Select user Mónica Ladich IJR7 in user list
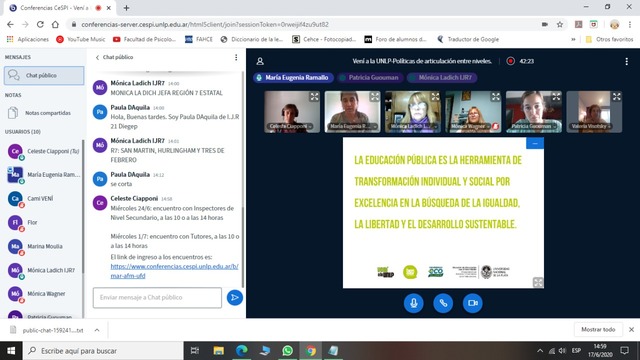This screenshot has height=360, width=640. click(x=44, y=270)
